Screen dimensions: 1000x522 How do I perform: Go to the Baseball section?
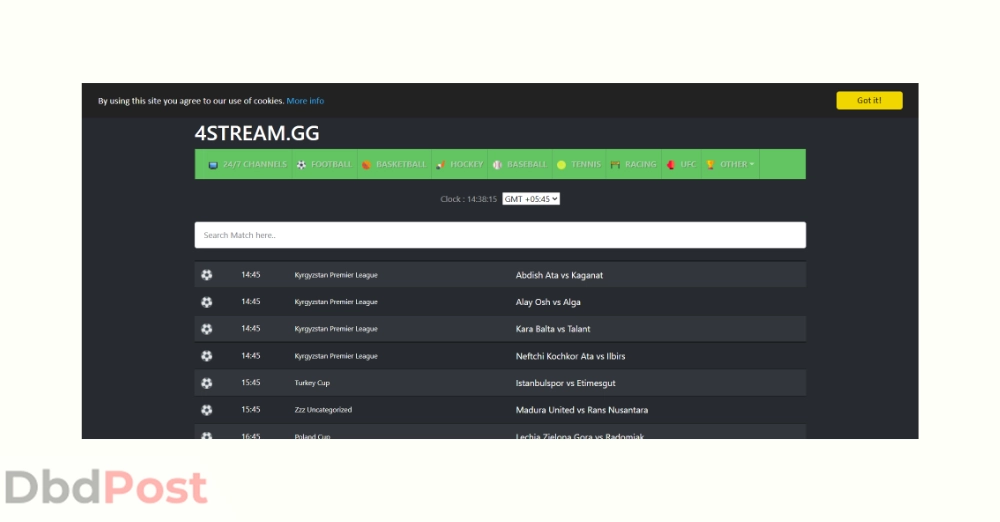(520, 165)
